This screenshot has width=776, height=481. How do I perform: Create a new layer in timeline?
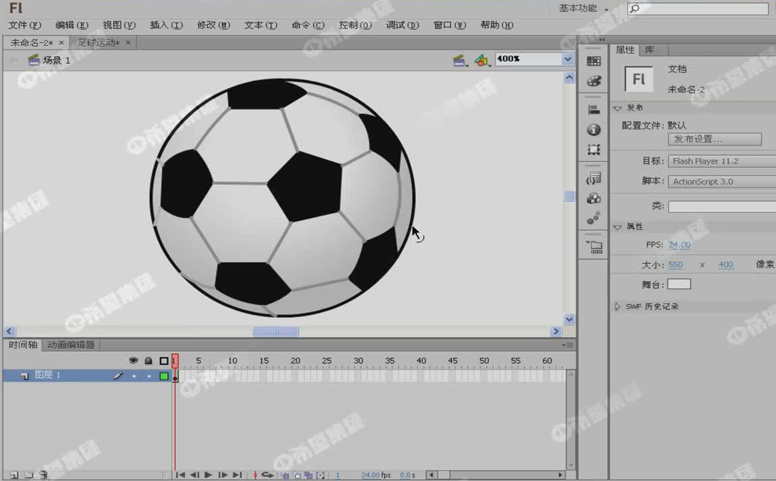tap(14, 475)
